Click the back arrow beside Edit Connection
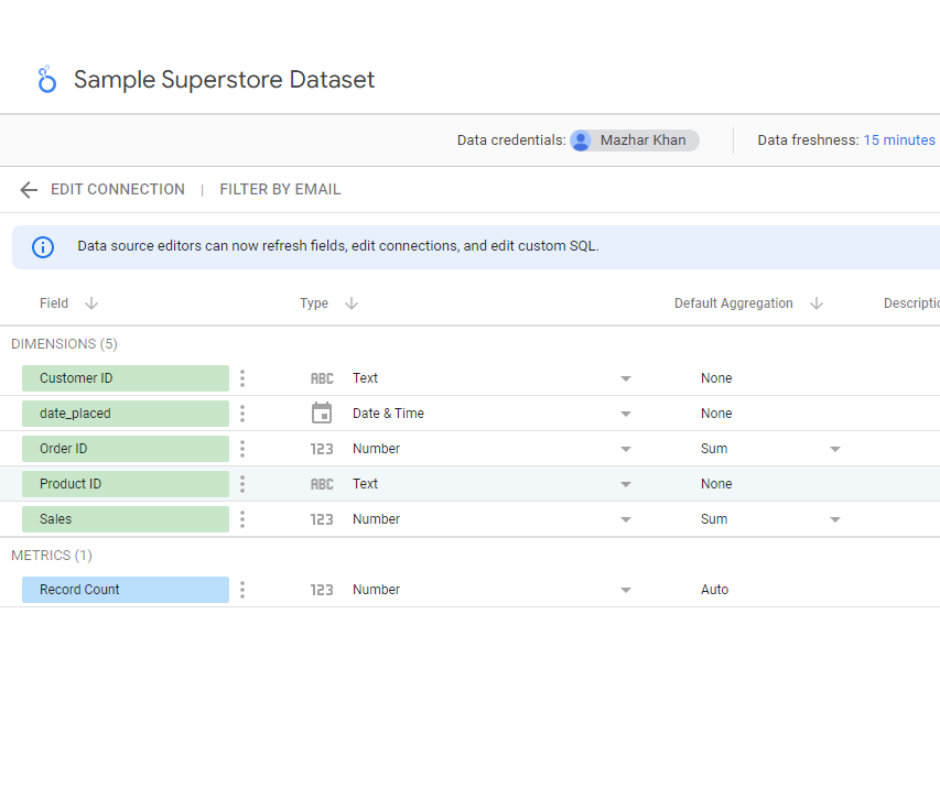The image size is (940, 788). click(x=28, y=190)
